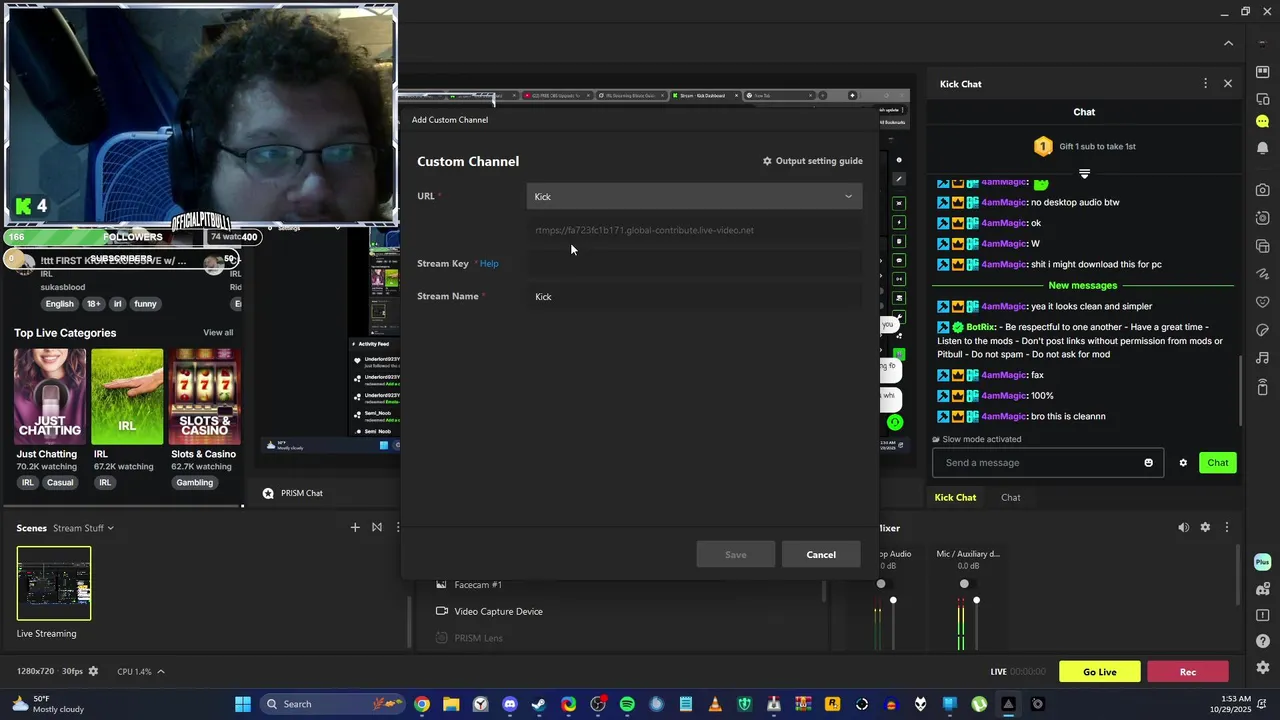Image resolution: width=1280 pixels, height=720 pixels.
Task: Start recording with Rec button
Action: (x=1188, y=672)
